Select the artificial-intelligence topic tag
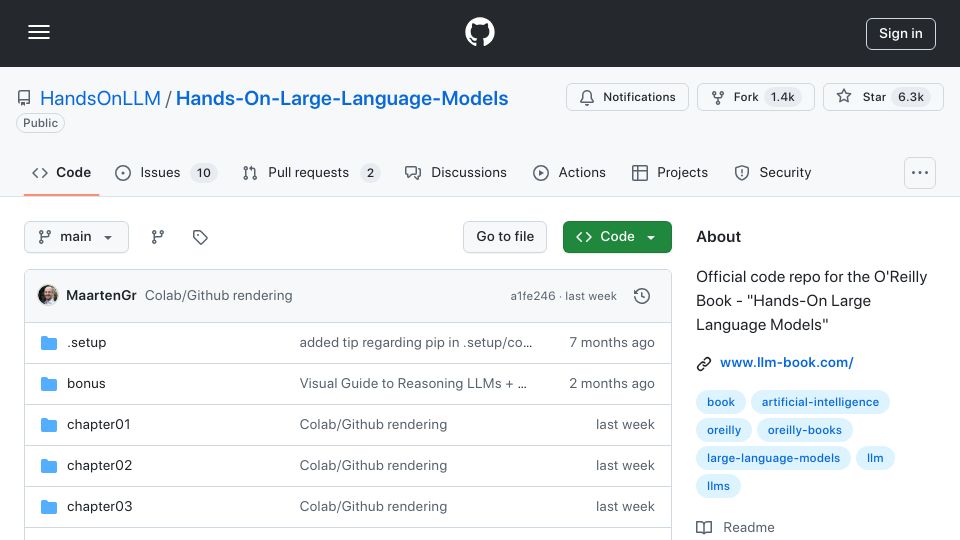 click(x=820, y=402)
